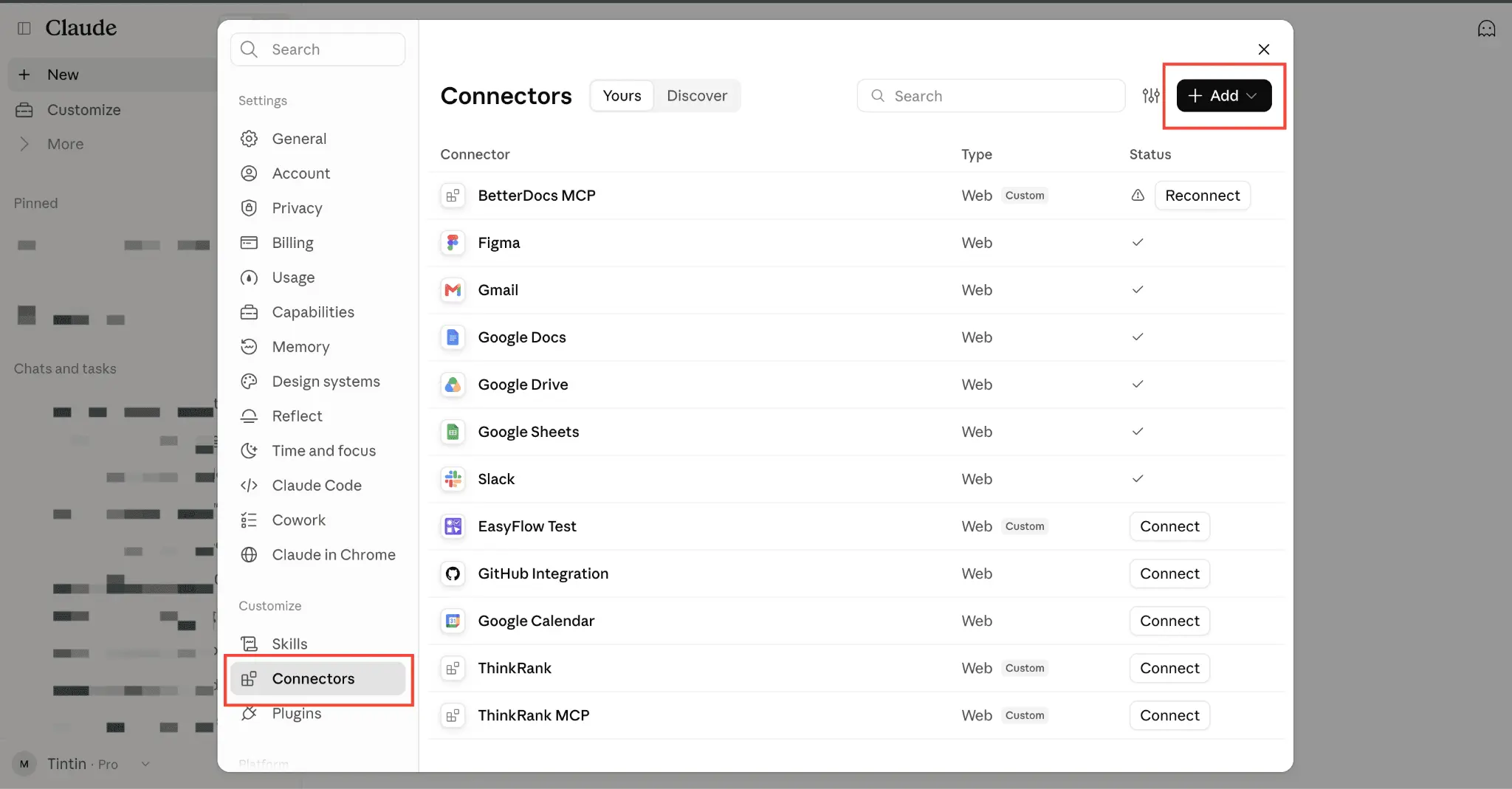Click the Google Calendar connector icon
Viewport: 1512px width, 789px height.
pyautogui.click(x=453, y=621)
